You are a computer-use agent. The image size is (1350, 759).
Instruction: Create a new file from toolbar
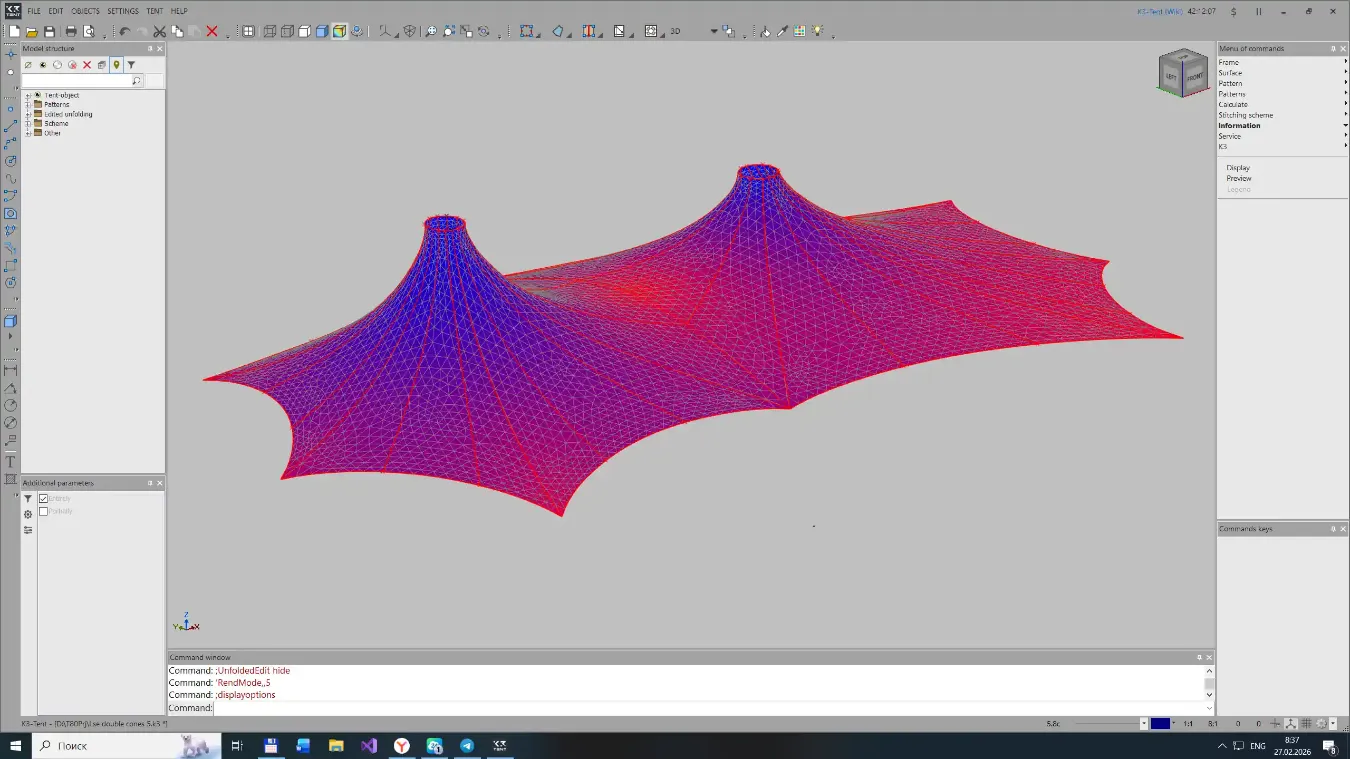15,31
